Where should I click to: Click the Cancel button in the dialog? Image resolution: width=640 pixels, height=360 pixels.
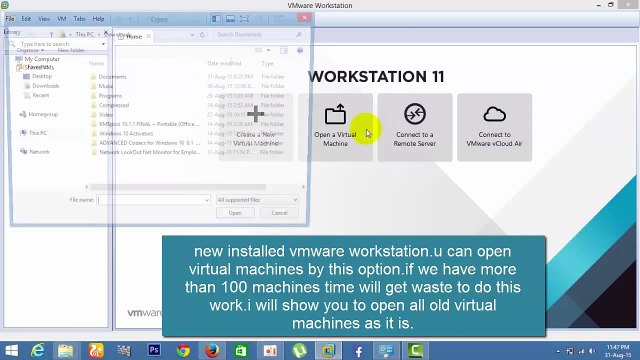[x=279, y=213]
